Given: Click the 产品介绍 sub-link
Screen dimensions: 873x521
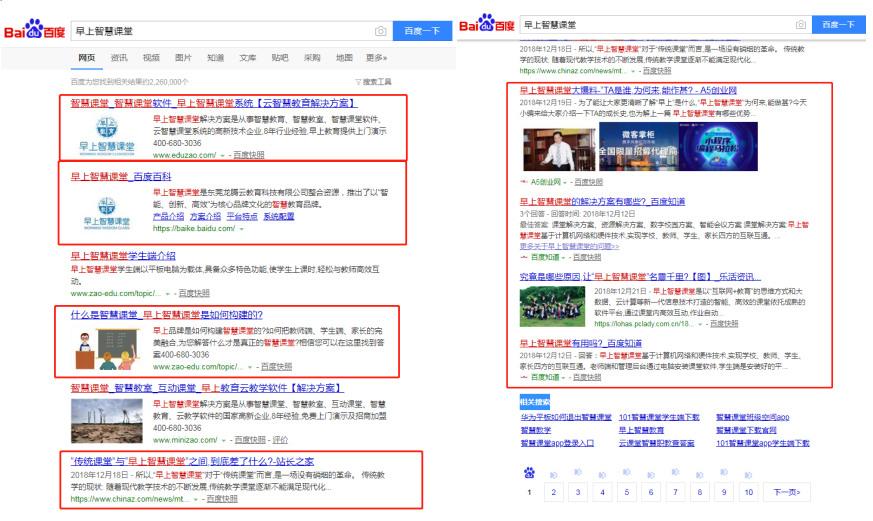Looking at the screenshot, I should tap(168, 216).
